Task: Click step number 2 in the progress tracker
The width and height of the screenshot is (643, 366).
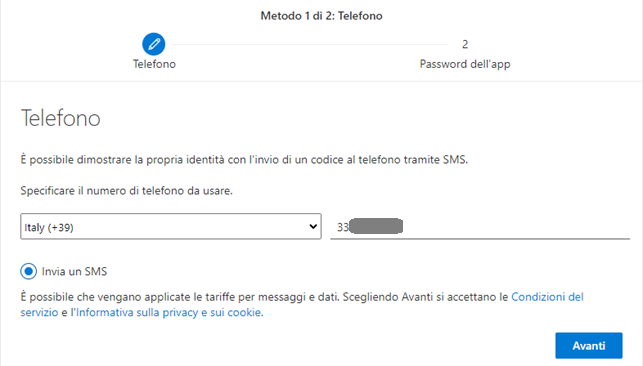Action: (465, 44)
